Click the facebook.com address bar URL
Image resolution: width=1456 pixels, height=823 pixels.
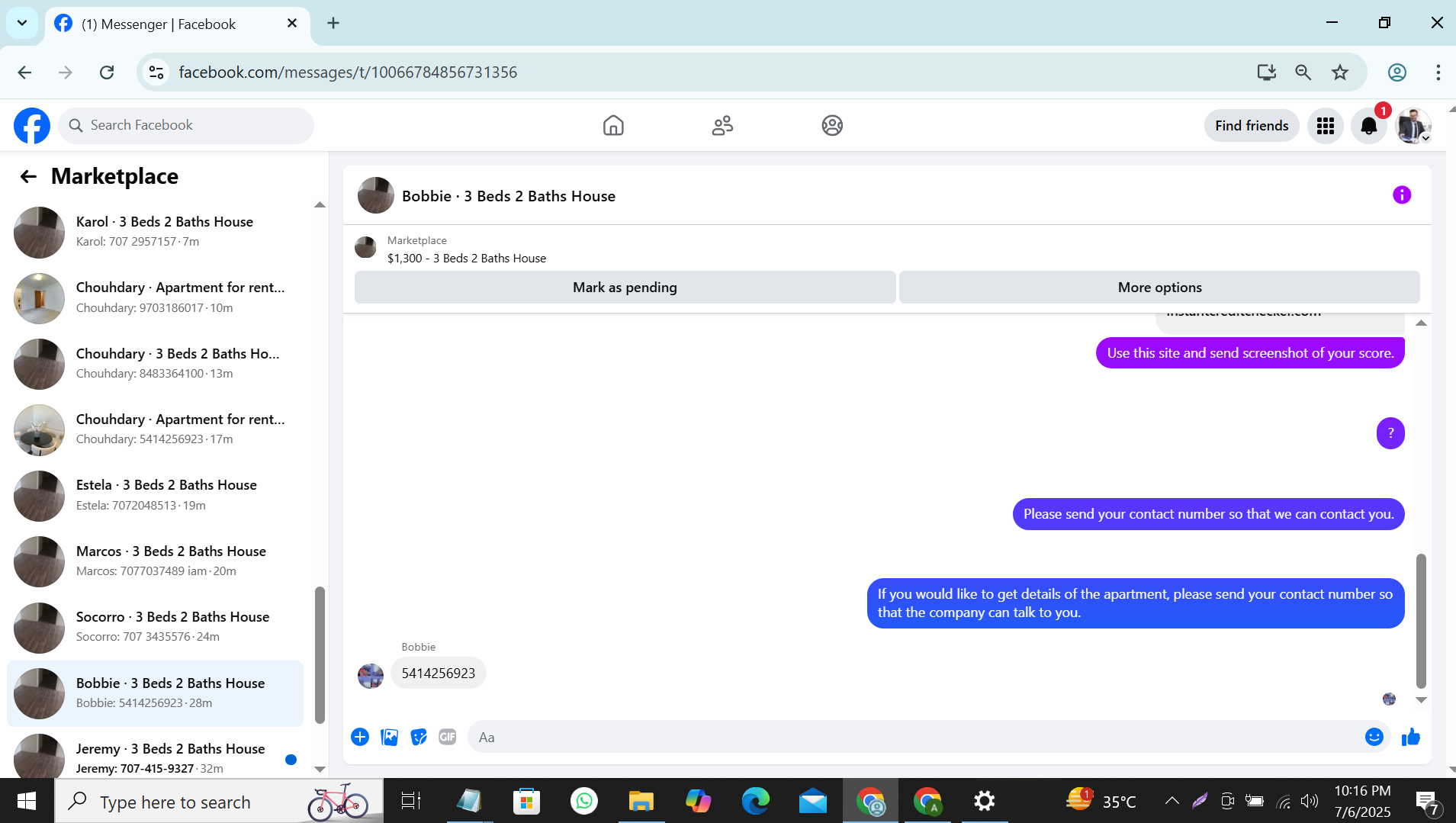pyautogui.click(x=348, y=72)
